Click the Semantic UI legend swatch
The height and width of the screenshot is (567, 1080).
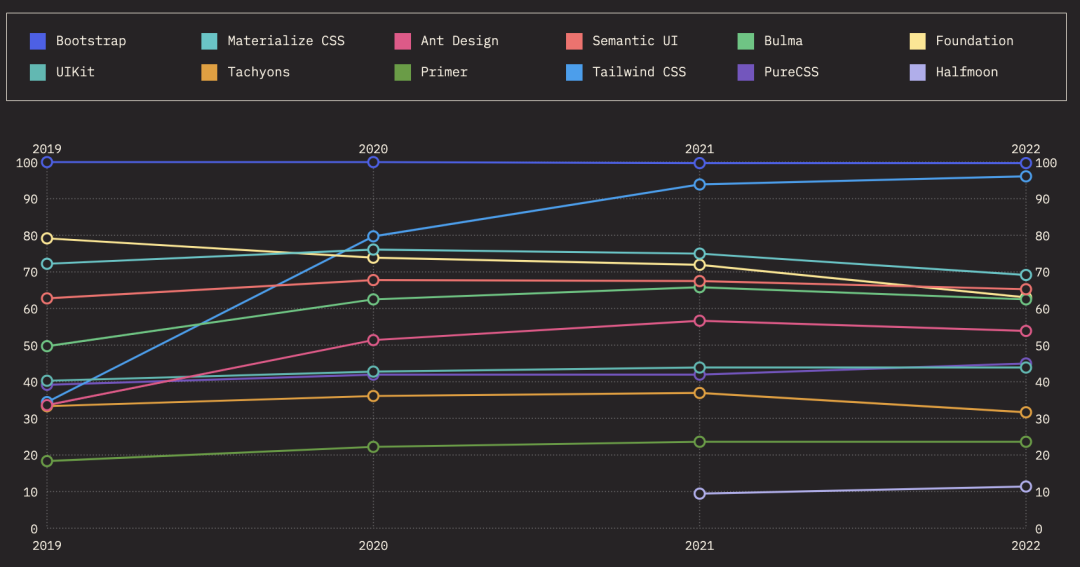click(574, 41)
